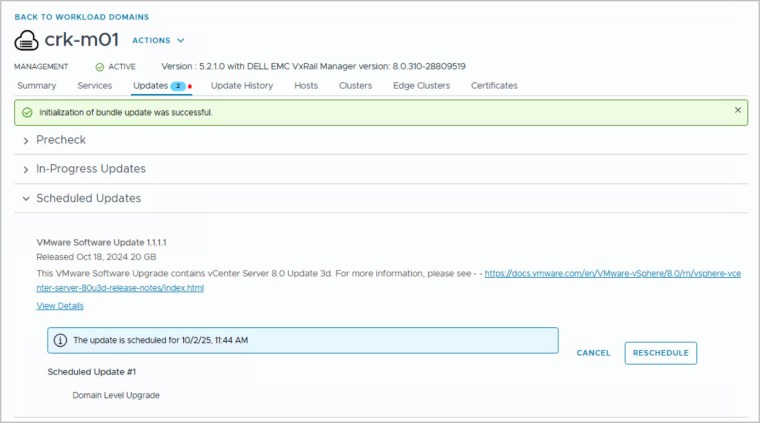
Task: Click the success checkmark icon in green banner
Action: pyautogui.click(x=27, y=112)
